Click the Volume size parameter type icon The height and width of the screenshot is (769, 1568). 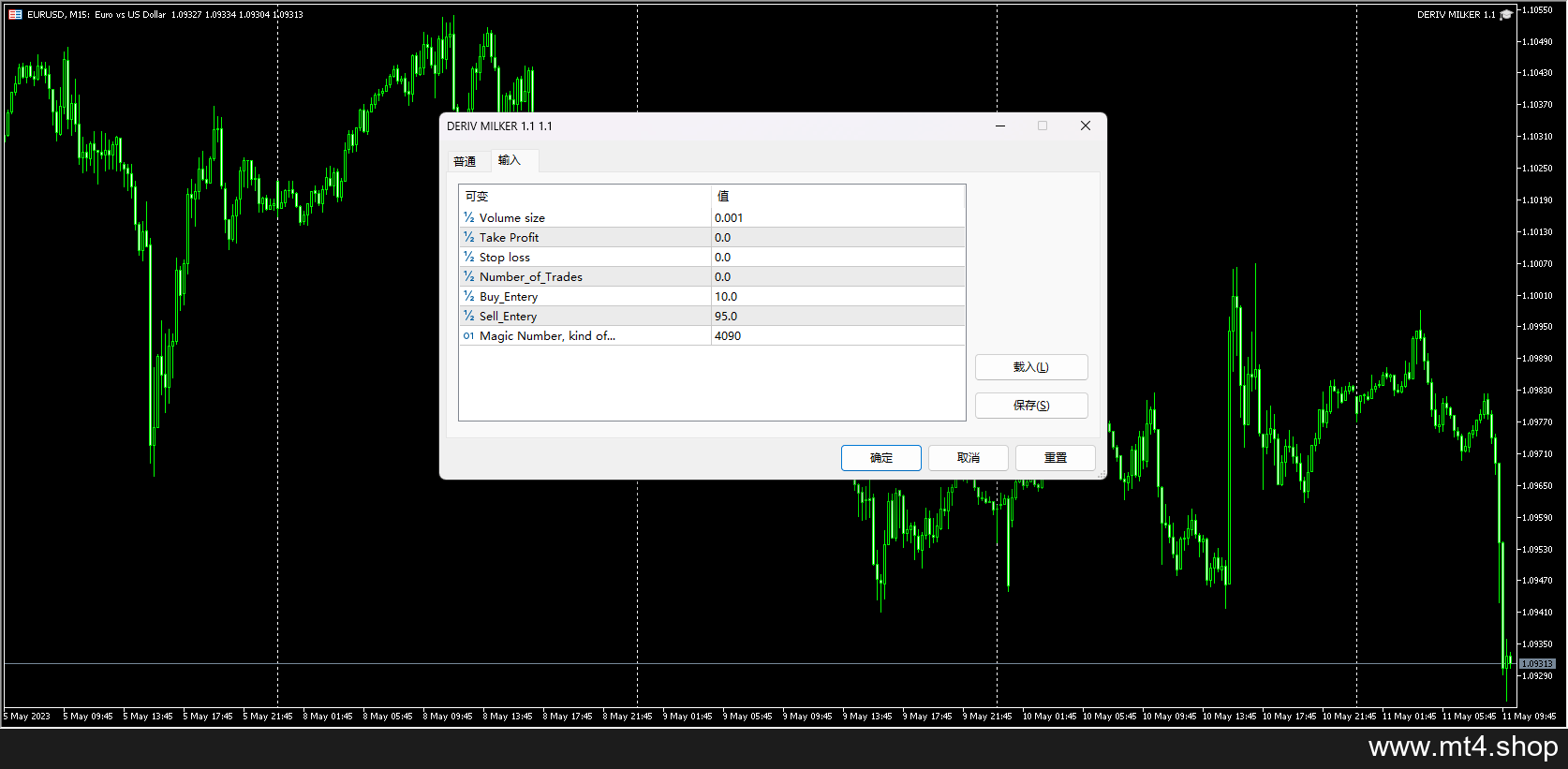[468, 217]
